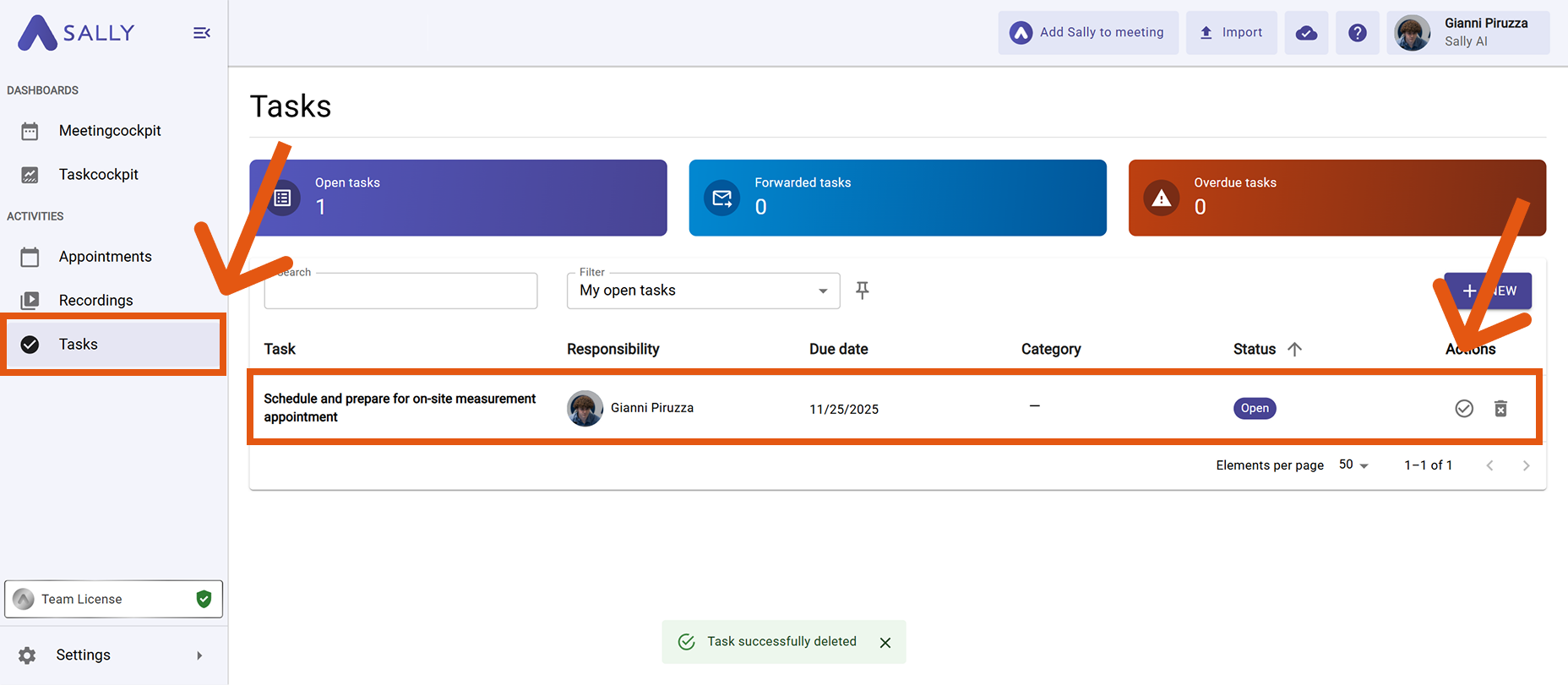Open the help question mark icon
1568x685 pixels.
pyautogui.click(x=1357, y=33)
